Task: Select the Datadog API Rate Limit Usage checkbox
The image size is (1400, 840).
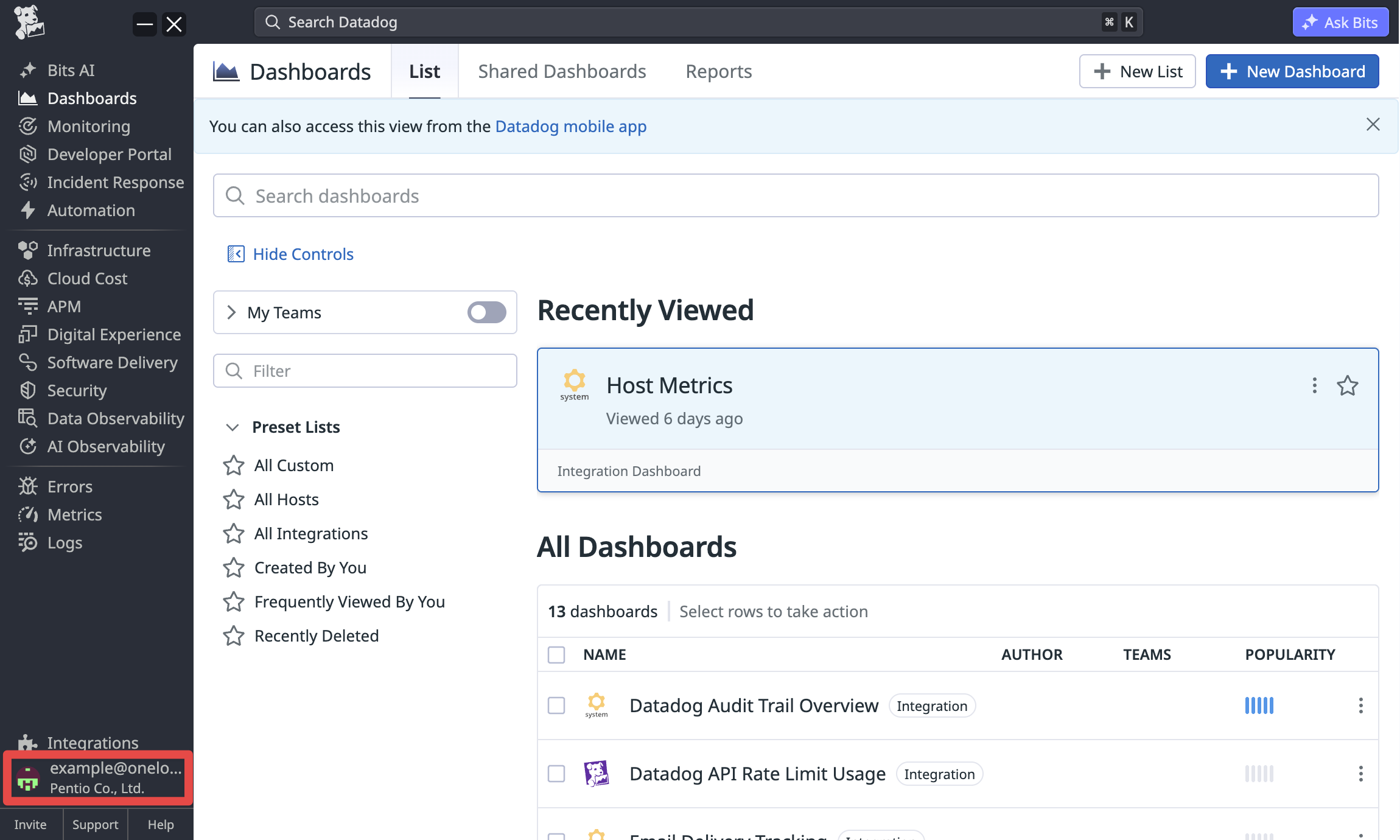Action: [556, 774]
